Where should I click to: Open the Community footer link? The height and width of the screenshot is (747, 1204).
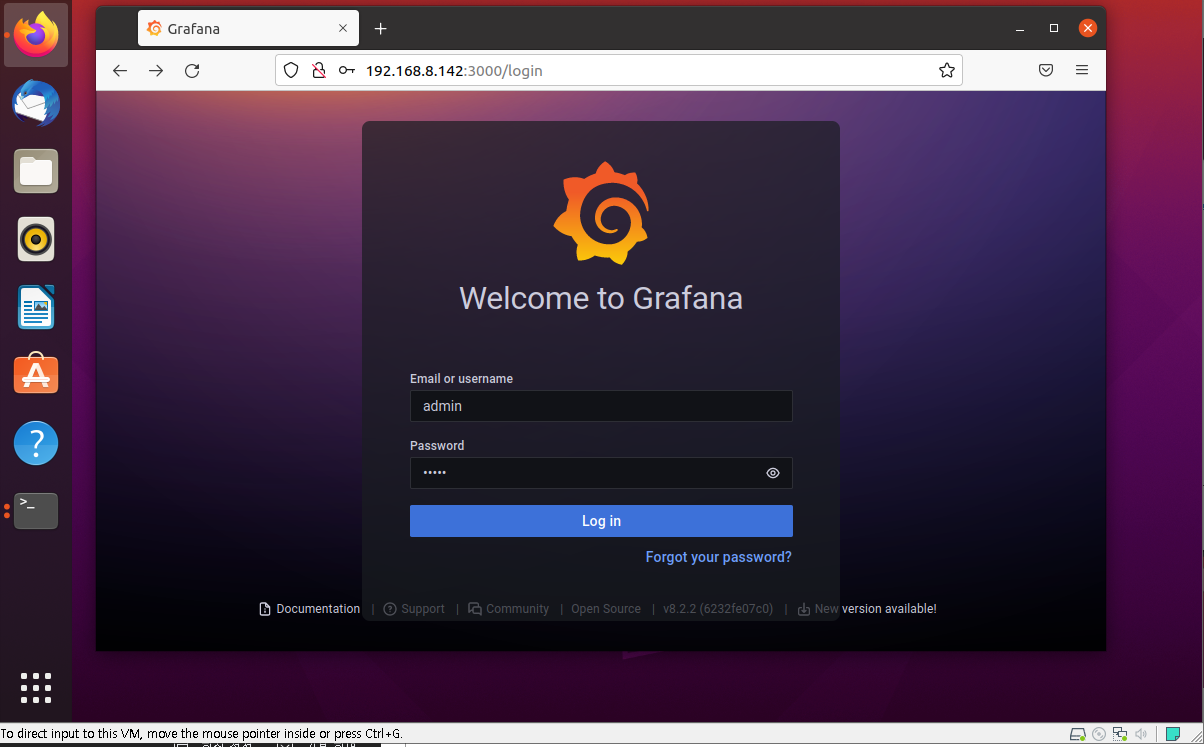(509, 609)
